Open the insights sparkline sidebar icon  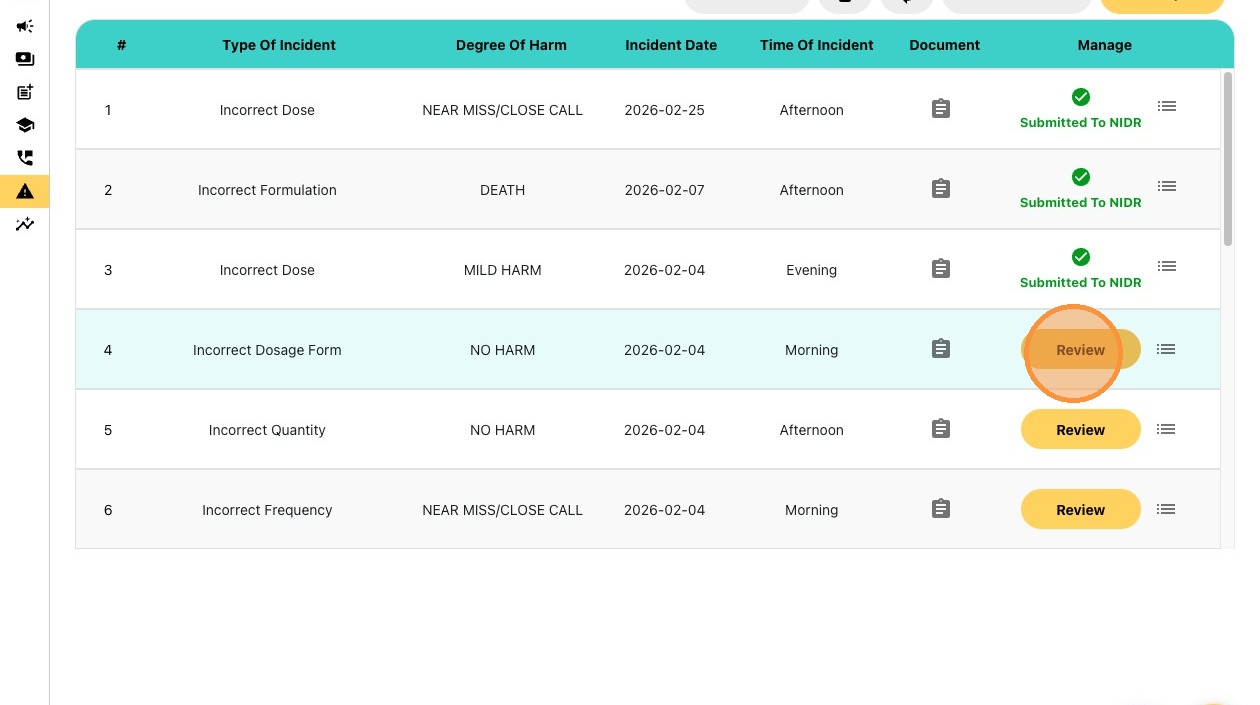[x=25, y=224]
